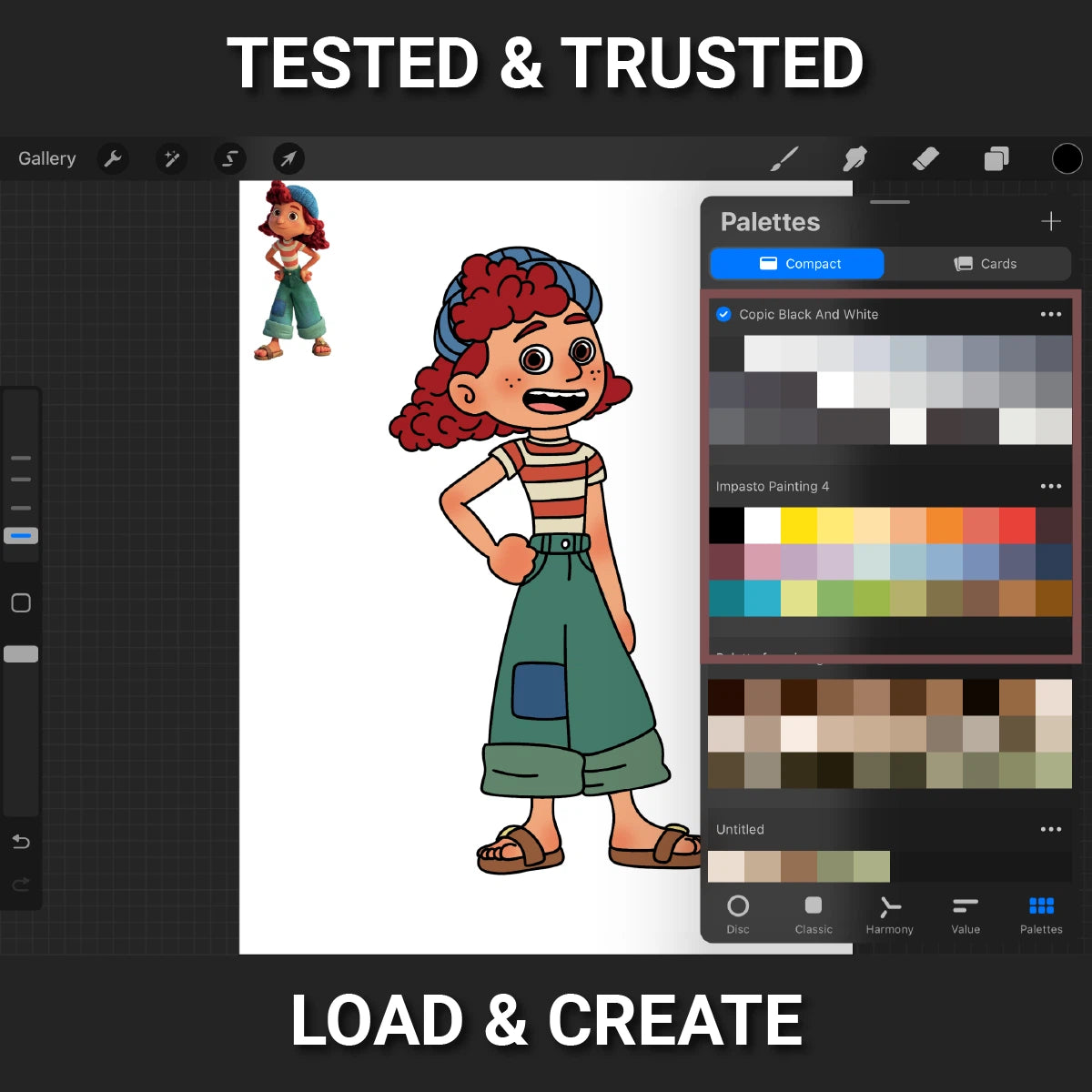Adjust the brush size slider handle

[21, 536]
